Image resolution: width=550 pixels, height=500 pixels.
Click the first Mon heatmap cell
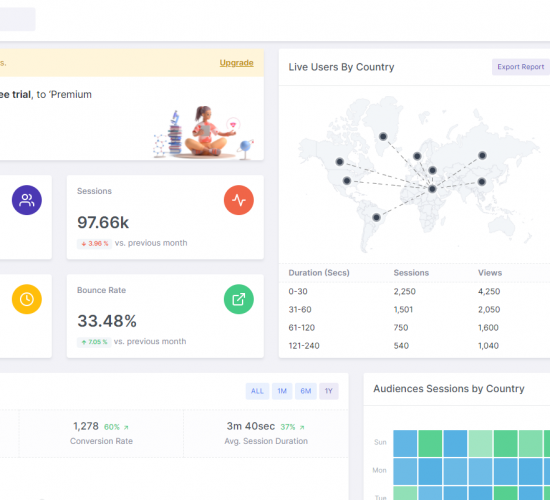coord(405,471)
